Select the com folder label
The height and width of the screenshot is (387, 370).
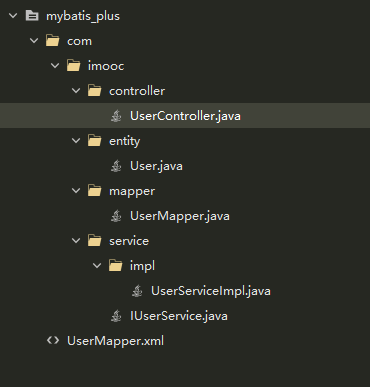point(79,41)
